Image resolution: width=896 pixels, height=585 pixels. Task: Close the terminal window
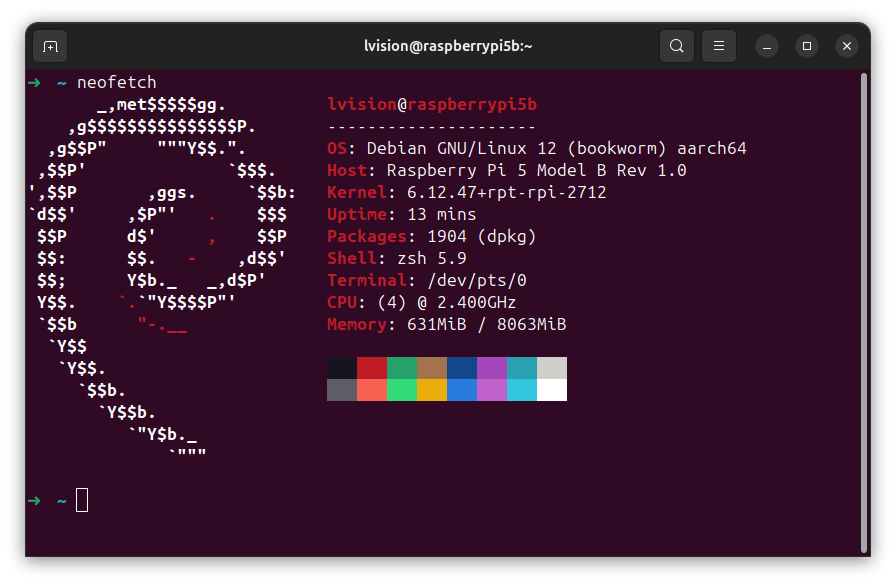[x=847, y=46]
